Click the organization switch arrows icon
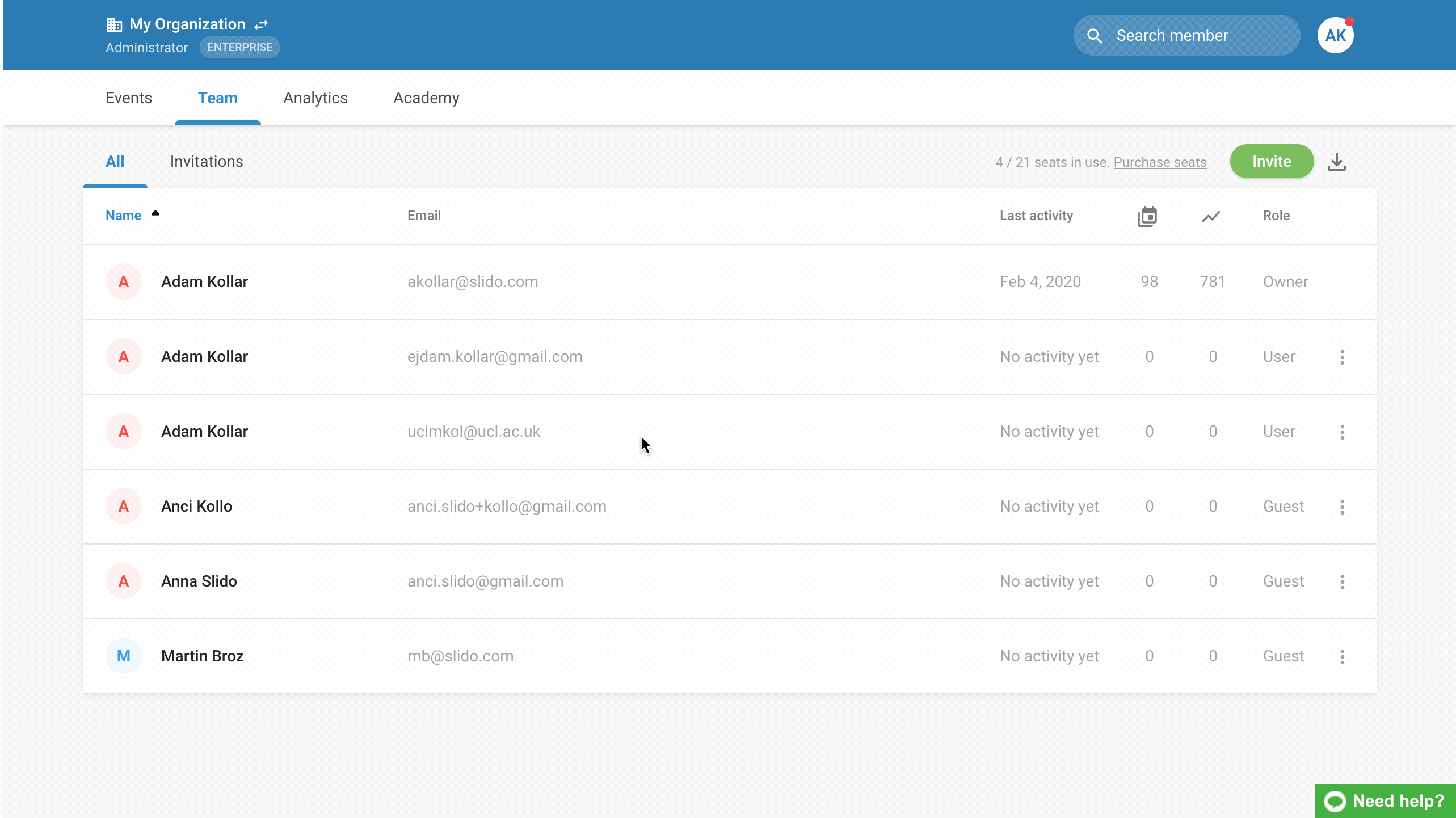The height and width of the screenshot is (818, 1456). pyautogui.click(x=261, y=25)
